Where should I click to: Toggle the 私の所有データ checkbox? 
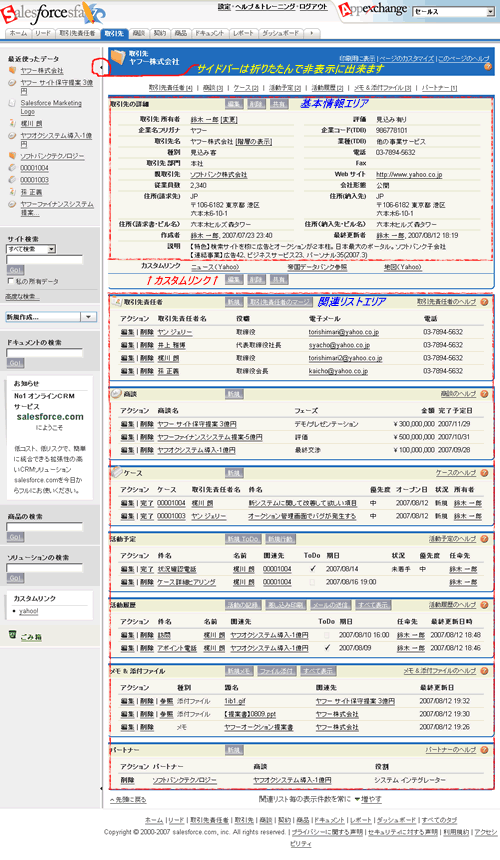[10, 281]
